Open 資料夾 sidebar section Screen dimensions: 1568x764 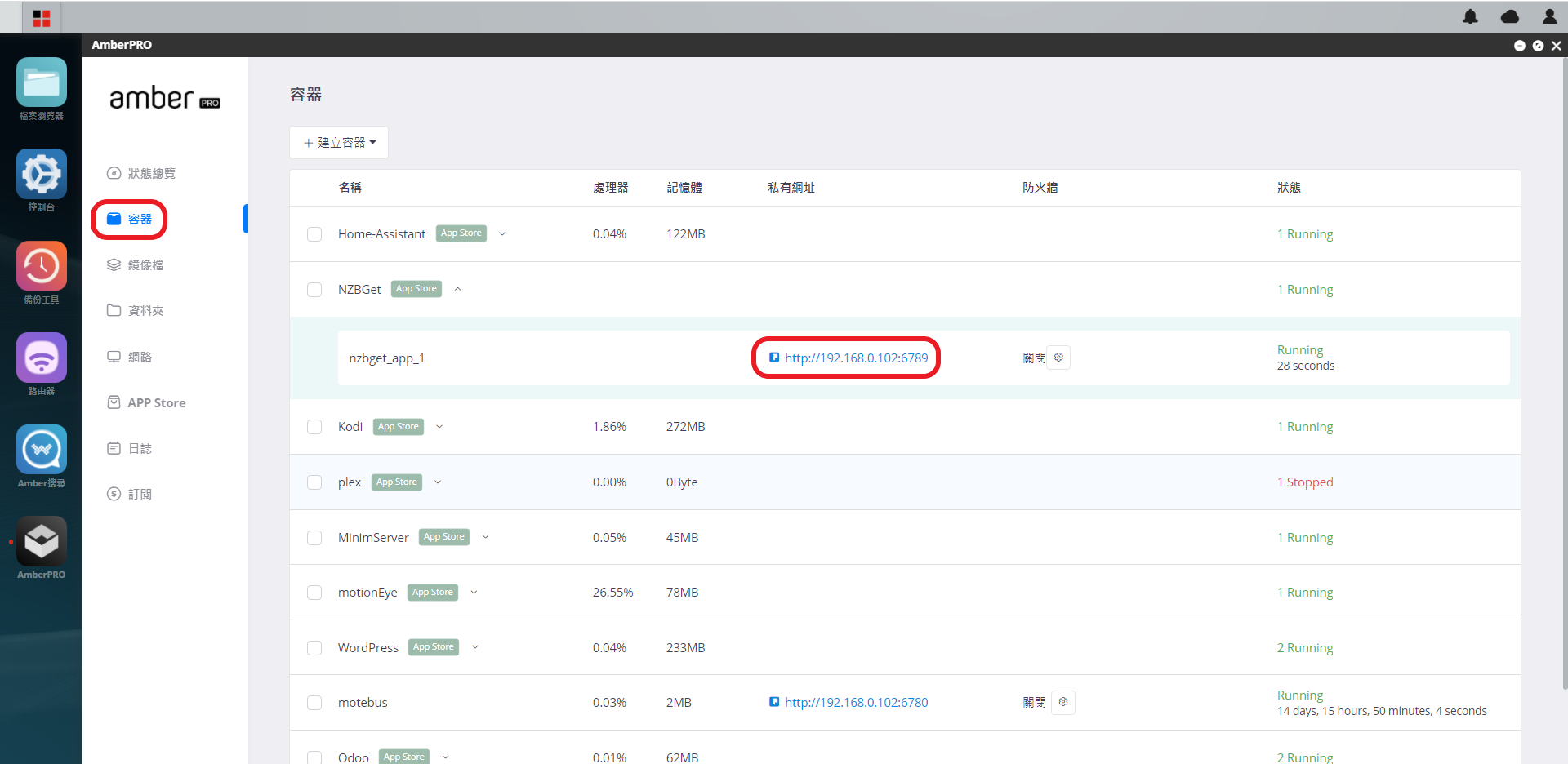[135, 310]
